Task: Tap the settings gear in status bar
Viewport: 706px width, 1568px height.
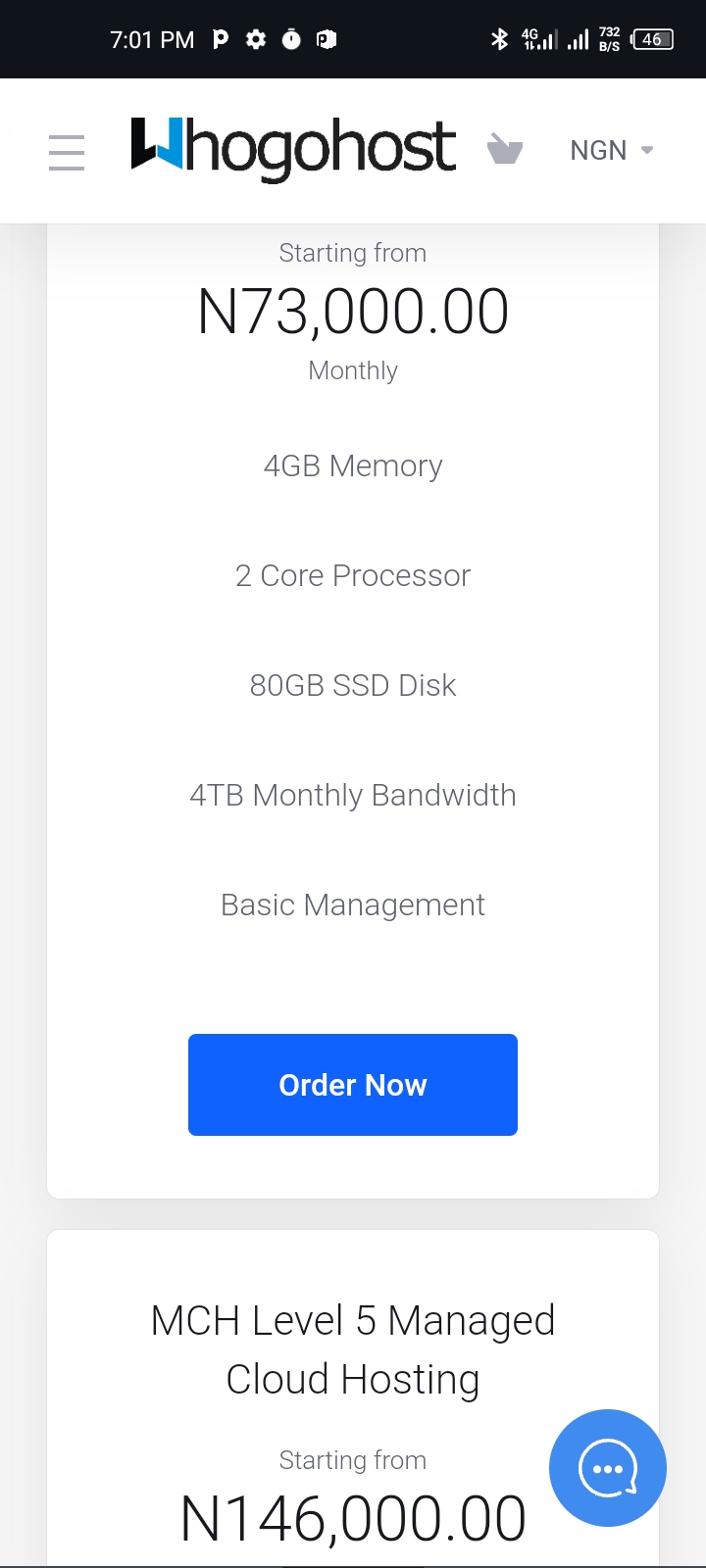Action: [x=256, y=39]
